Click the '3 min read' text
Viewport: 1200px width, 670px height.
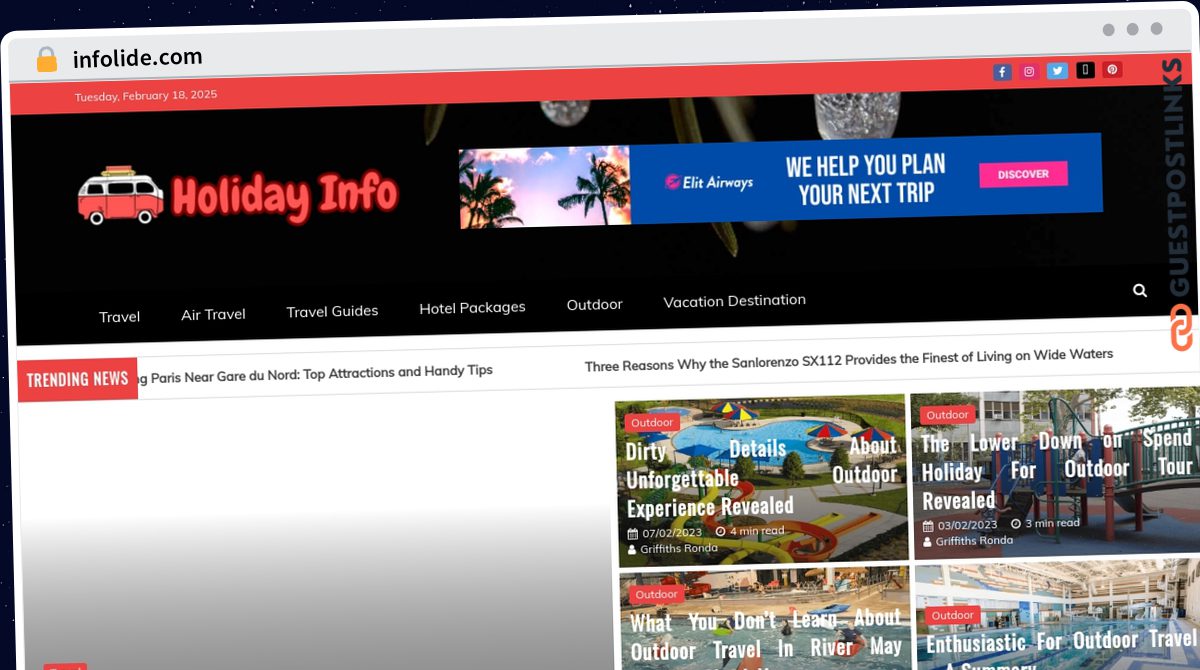[1053, 522]
